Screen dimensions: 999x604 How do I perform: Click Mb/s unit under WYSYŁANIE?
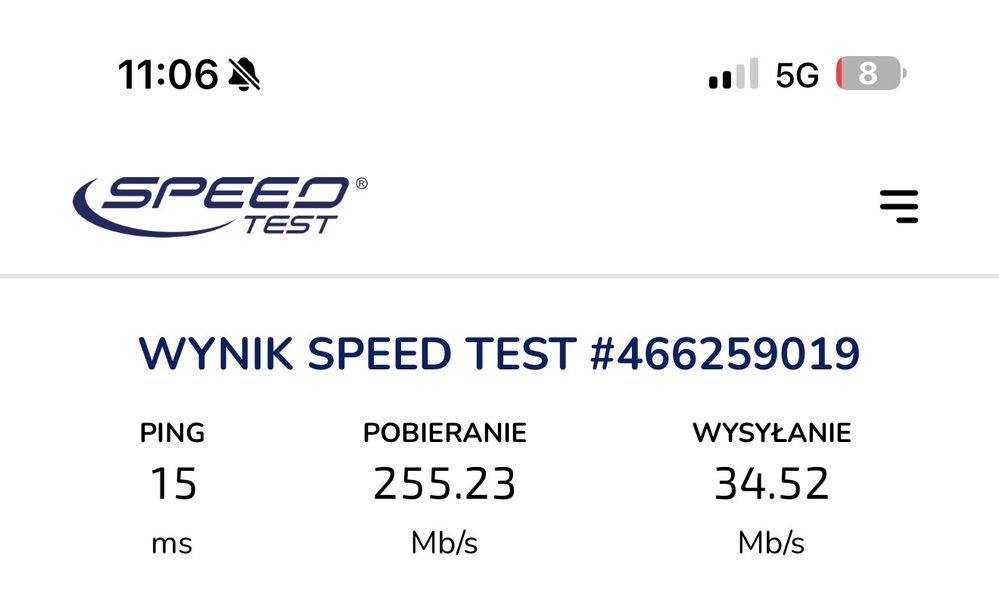(771, 544)
